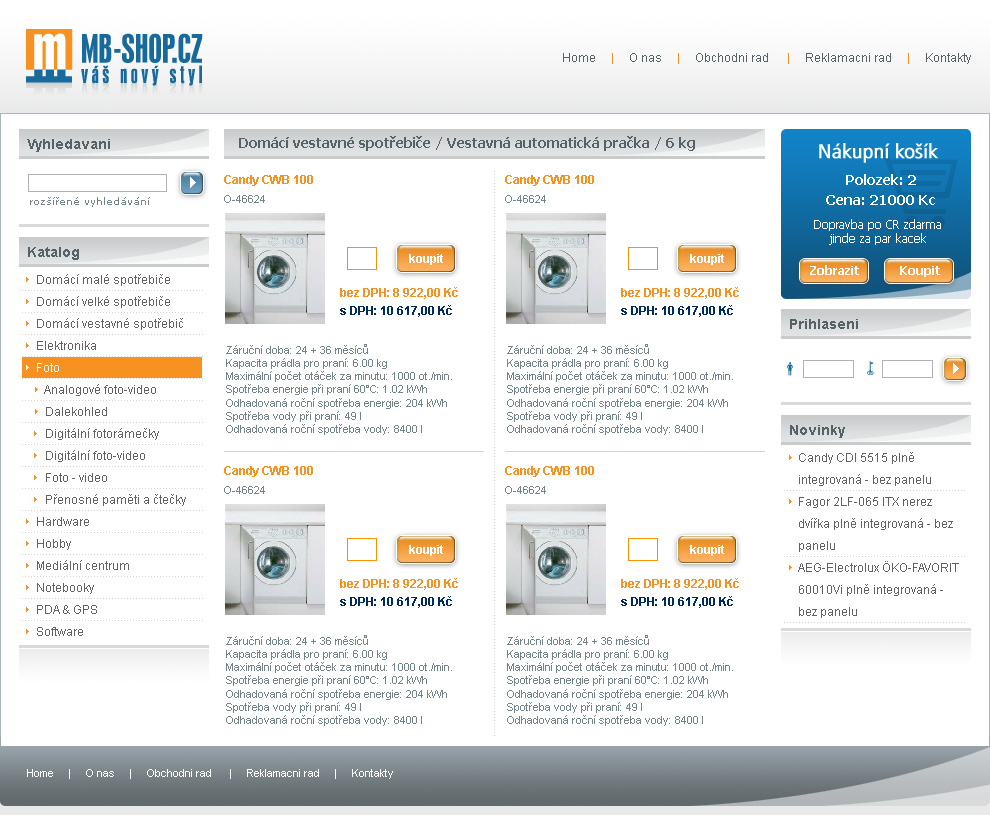Click the username field in the Prihlaseni panel
The image size is (990, 815).
click(x=828, y=369)
